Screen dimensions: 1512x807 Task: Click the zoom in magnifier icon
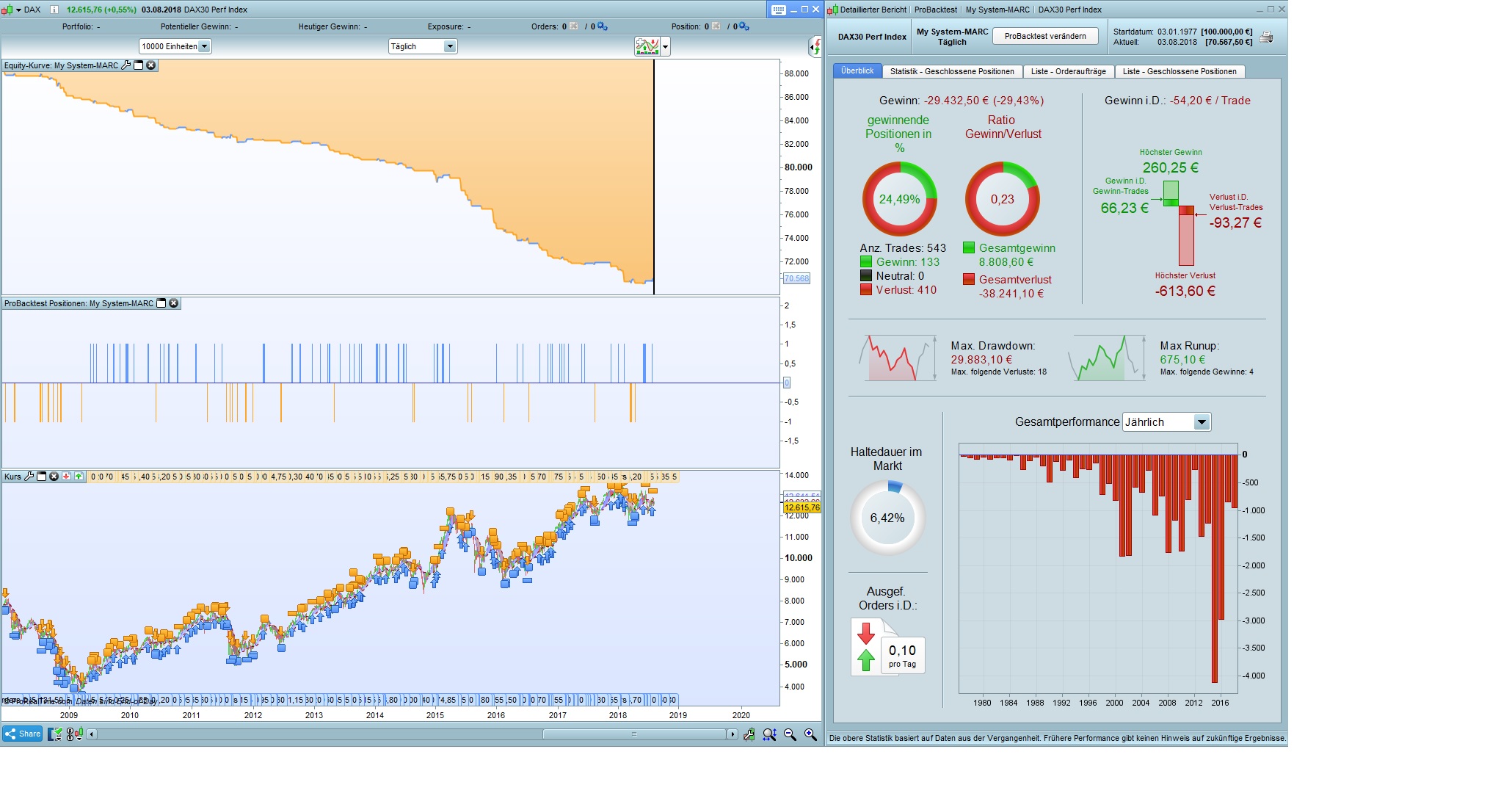810,734
